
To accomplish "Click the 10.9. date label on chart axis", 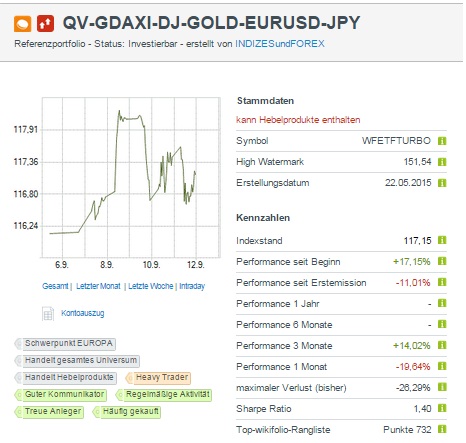I will [151, 265].
